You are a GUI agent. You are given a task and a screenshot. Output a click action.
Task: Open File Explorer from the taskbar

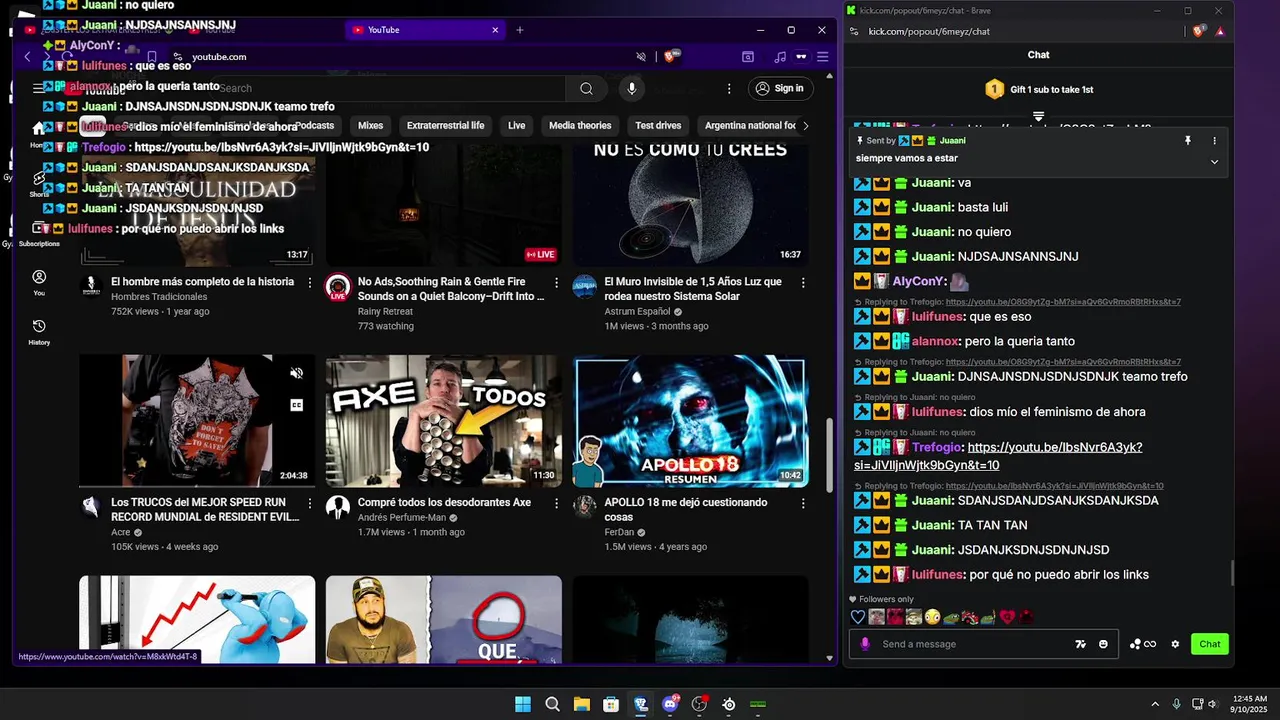click(581, 704)
